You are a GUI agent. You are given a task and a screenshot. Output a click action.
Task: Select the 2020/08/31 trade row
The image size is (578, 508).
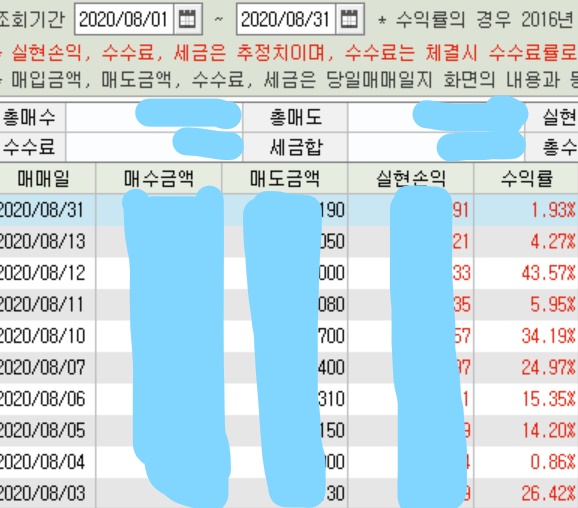[289, 210]
